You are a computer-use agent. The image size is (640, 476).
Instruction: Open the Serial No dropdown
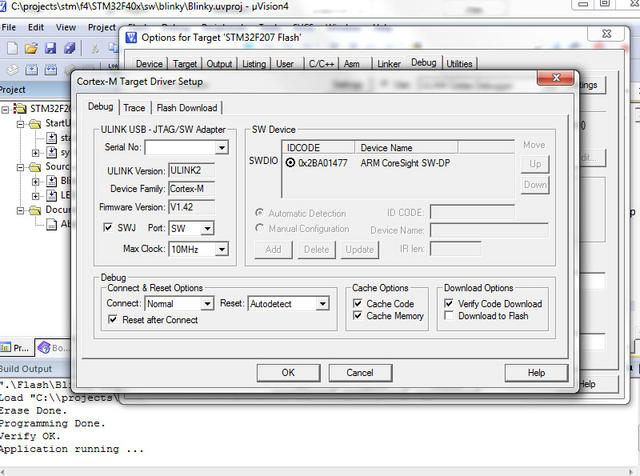point(222,147)
